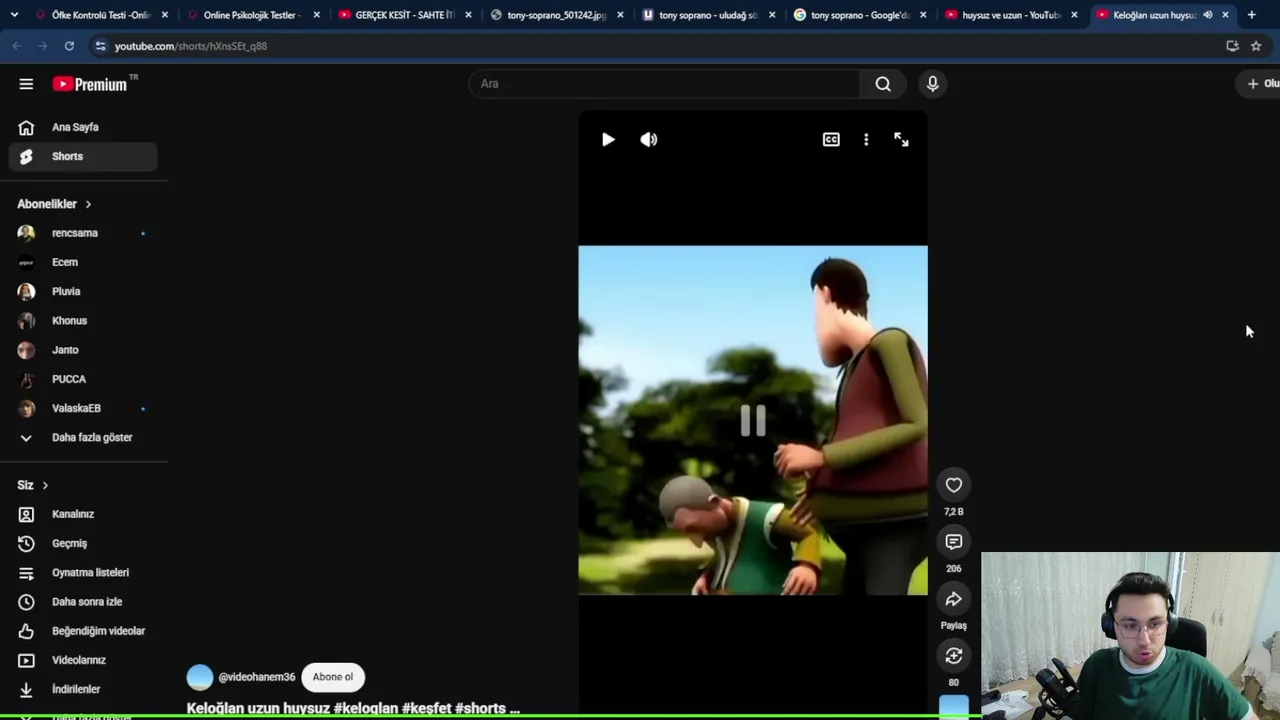View site information icon in address bar
Viewport: 1280px width, 720px height.
pyautogui.click(x=100, y=46)
